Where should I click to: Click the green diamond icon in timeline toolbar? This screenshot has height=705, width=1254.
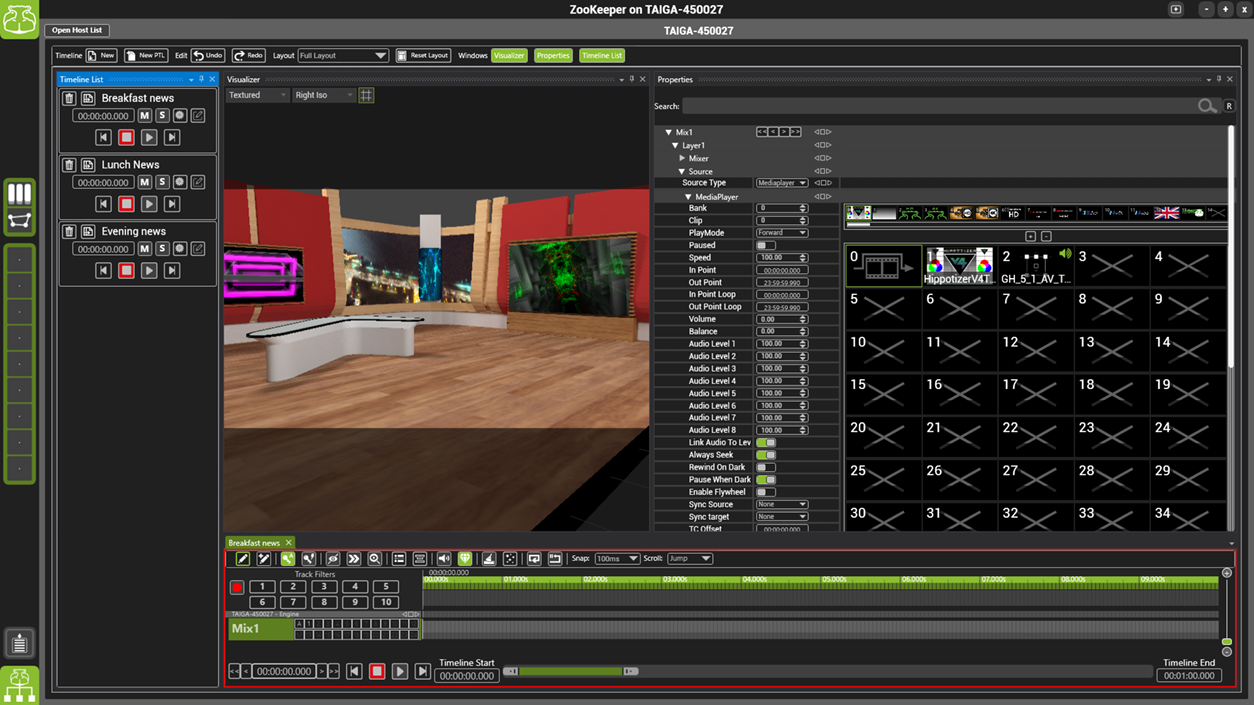click(x=465, y=559)
